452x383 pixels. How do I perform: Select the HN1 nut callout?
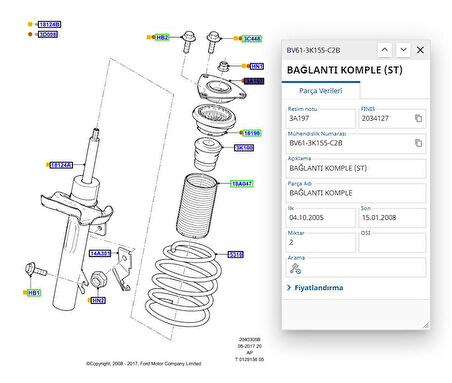[x=257, y=66]
